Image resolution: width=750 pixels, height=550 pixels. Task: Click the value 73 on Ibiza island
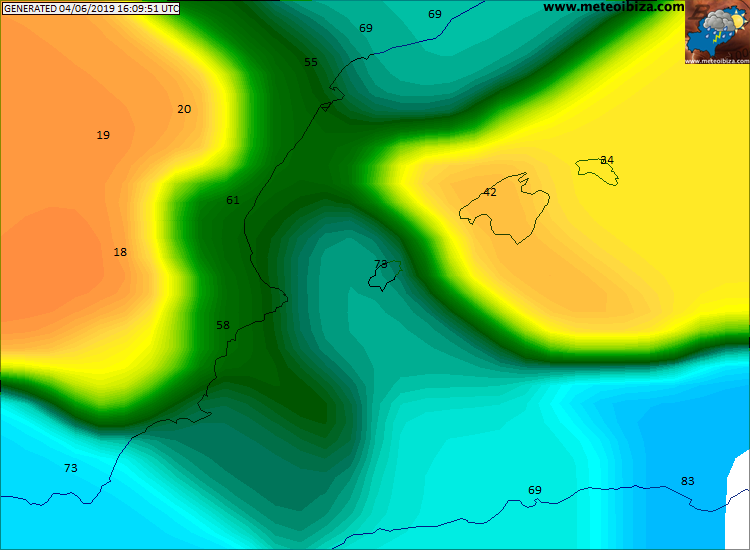pos(381,264)
